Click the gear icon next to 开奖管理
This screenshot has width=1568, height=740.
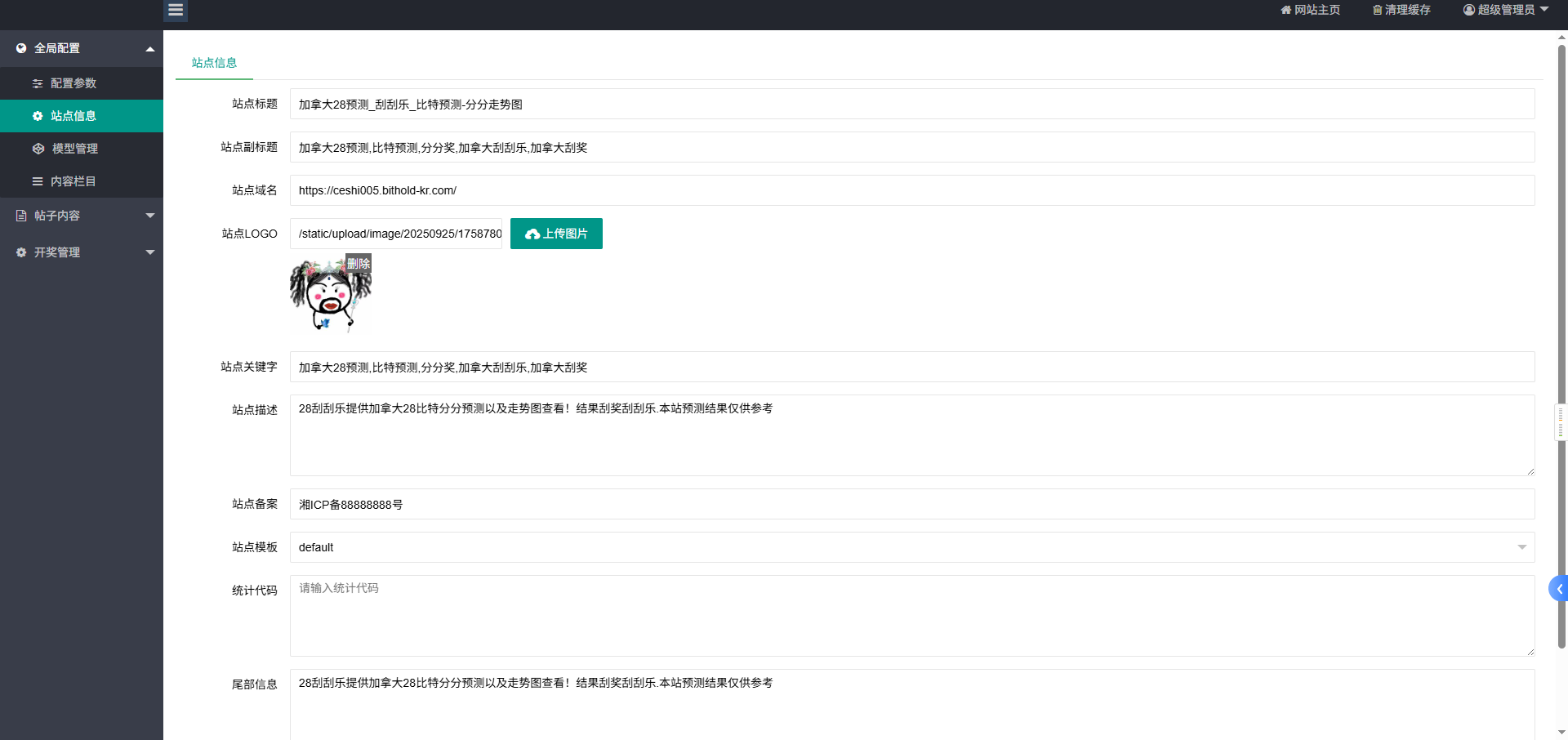tap(21, 252)
